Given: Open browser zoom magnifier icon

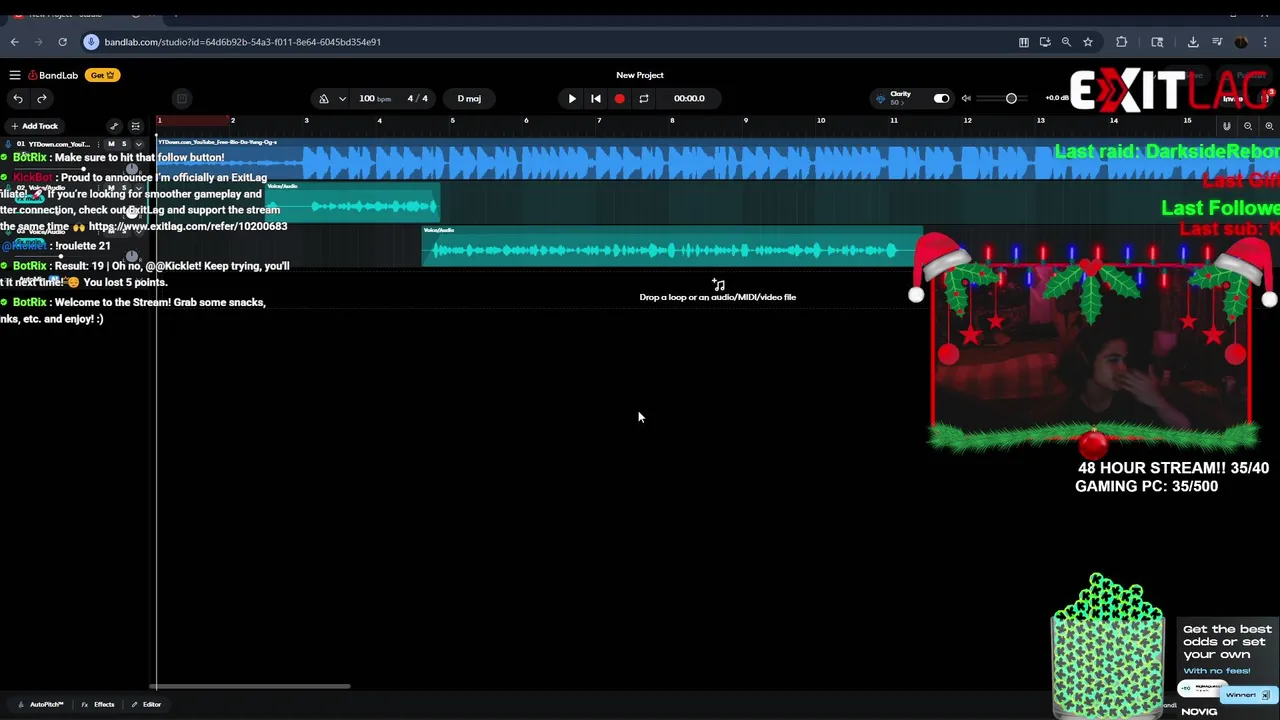Looking at the screenshot, I should point(1066,42).
